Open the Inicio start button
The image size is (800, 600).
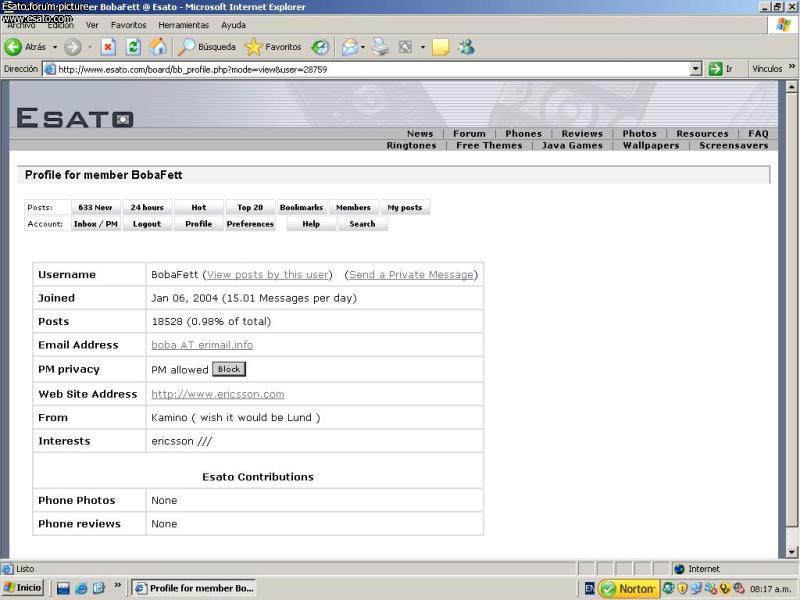point(22,588)
